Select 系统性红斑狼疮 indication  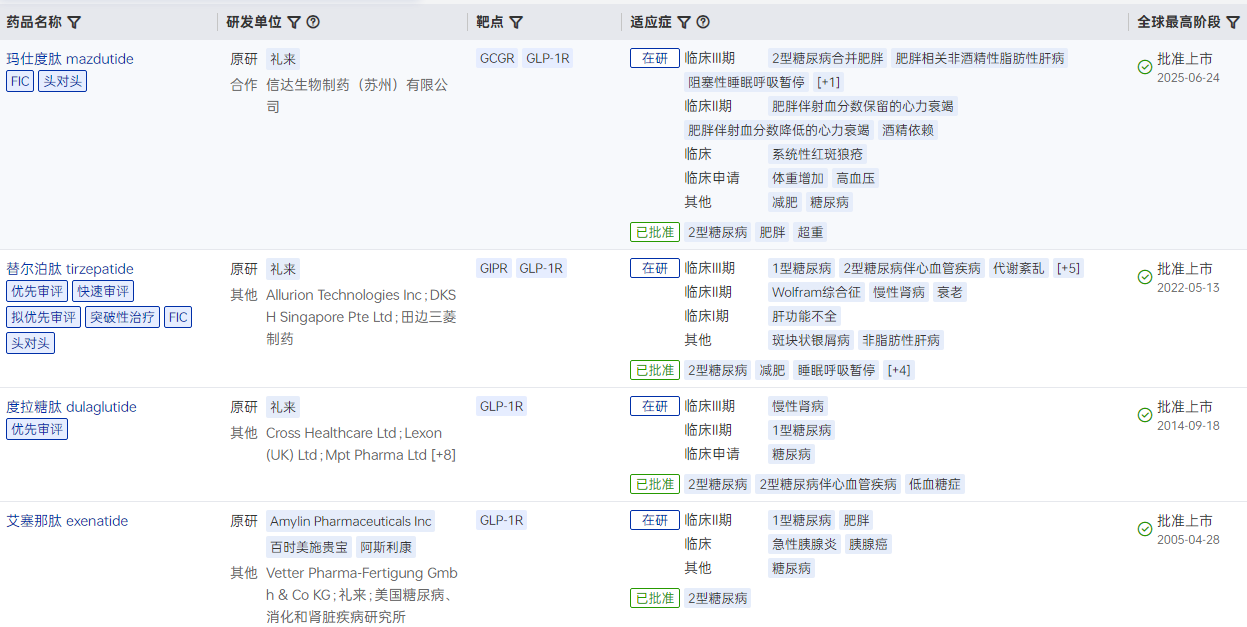[x=817, y=154]
